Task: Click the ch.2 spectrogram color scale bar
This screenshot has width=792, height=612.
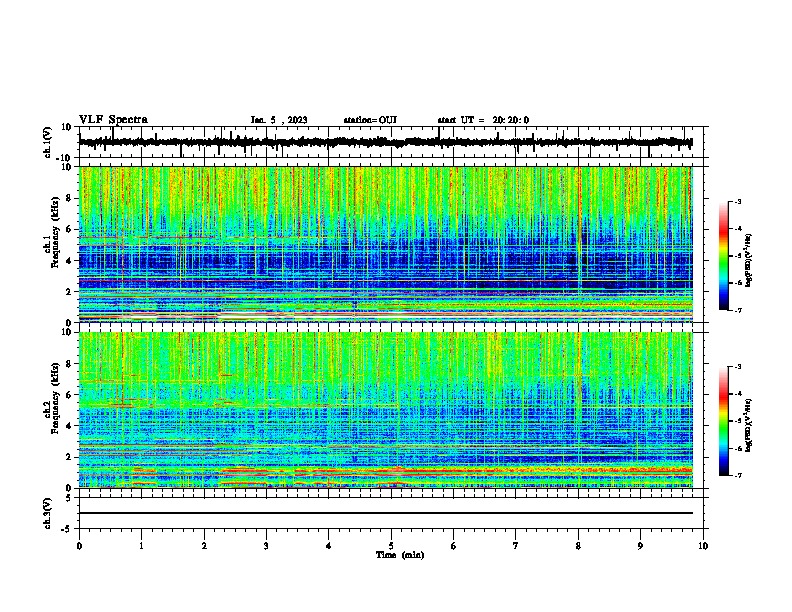Action: point(724,421)
